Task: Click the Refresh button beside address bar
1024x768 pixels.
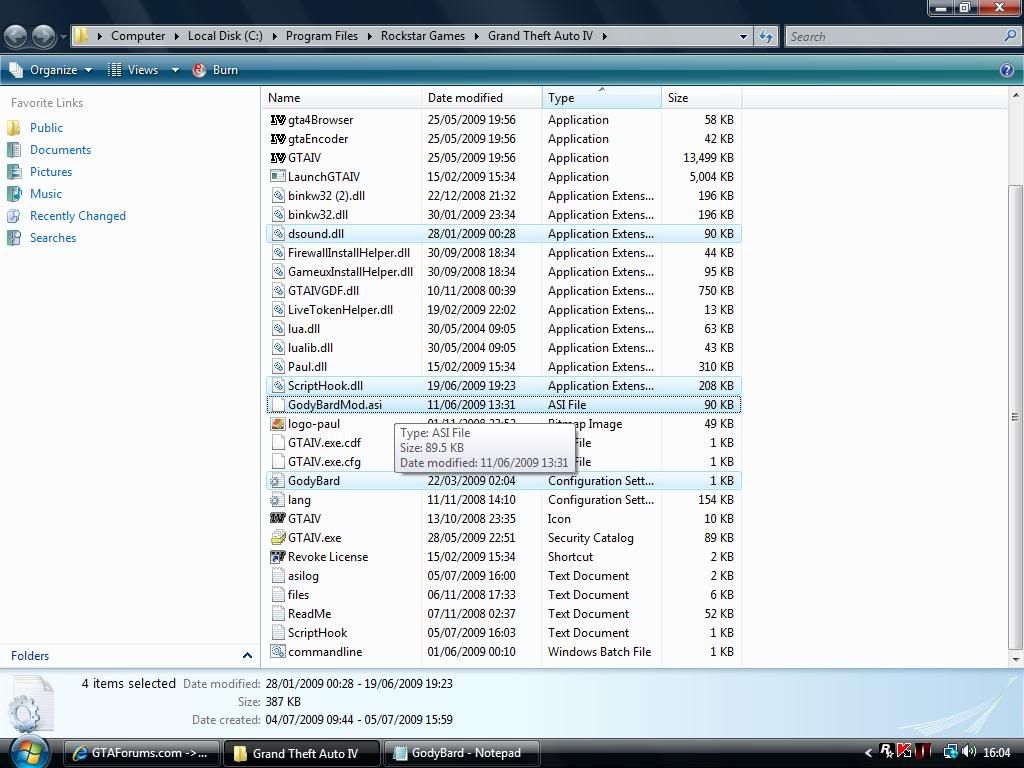Action: coord(766,36)
